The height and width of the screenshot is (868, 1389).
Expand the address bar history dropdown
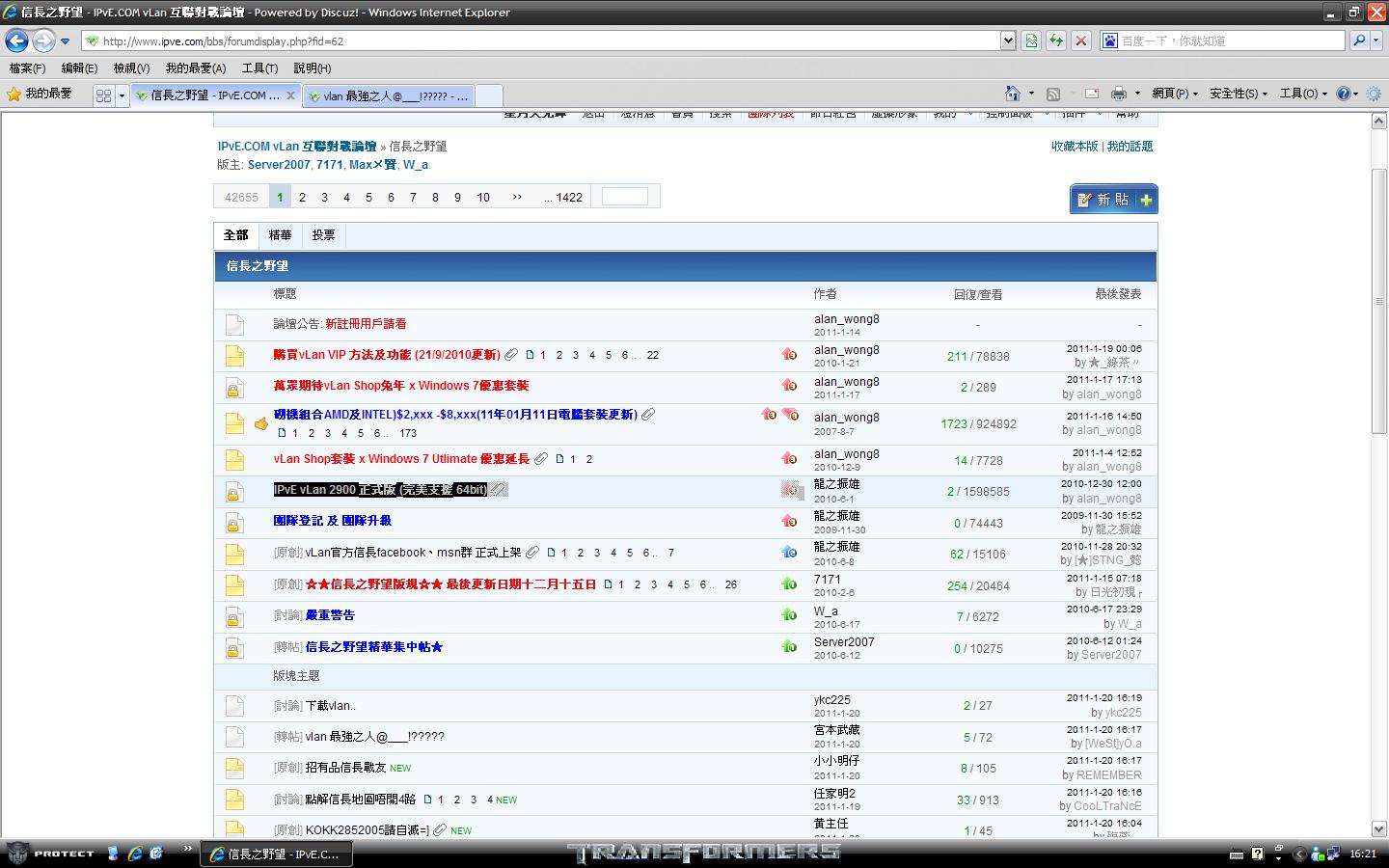click(x=1008, y=41)
